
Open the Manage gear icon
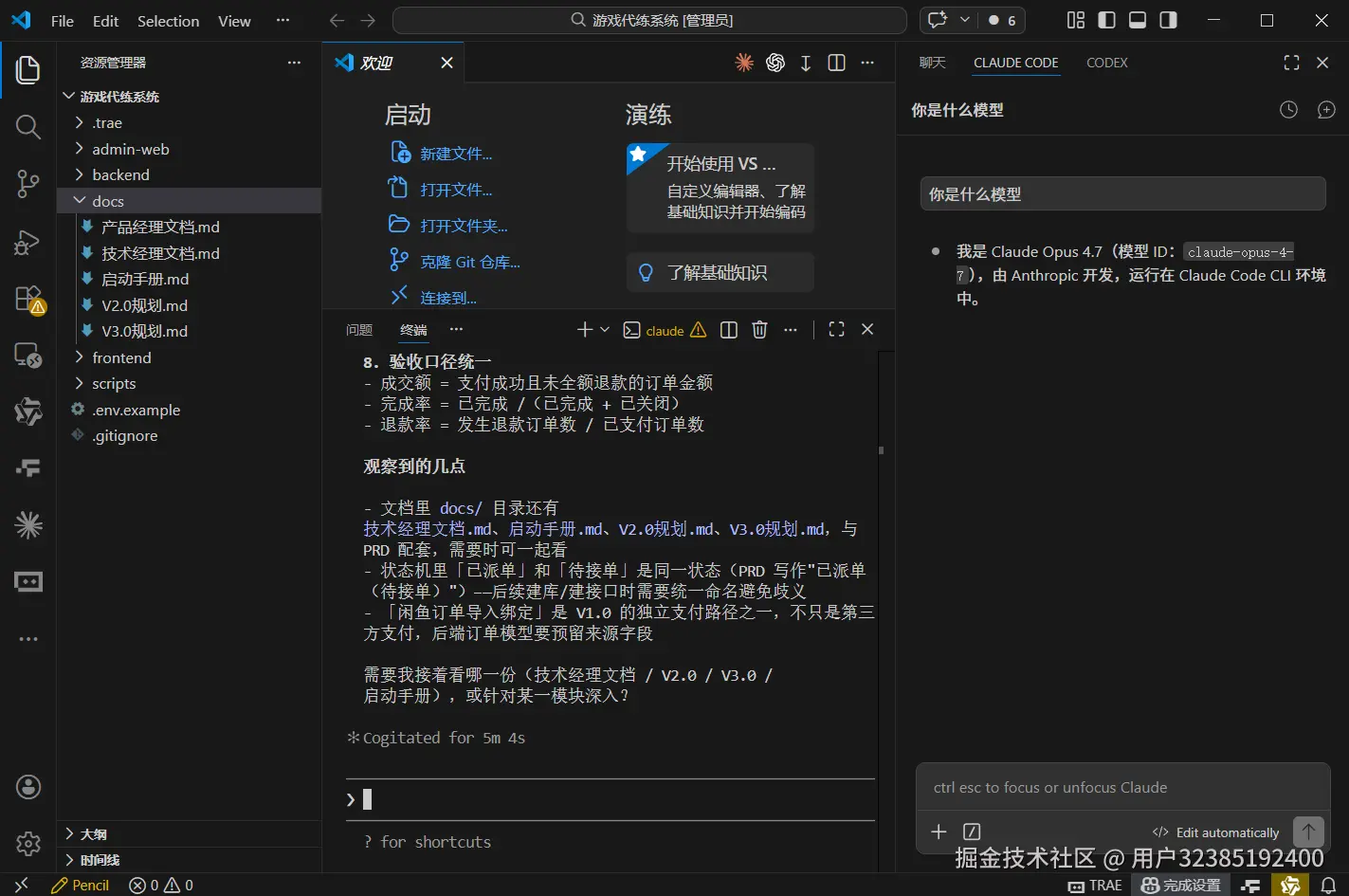click(28, 843)
